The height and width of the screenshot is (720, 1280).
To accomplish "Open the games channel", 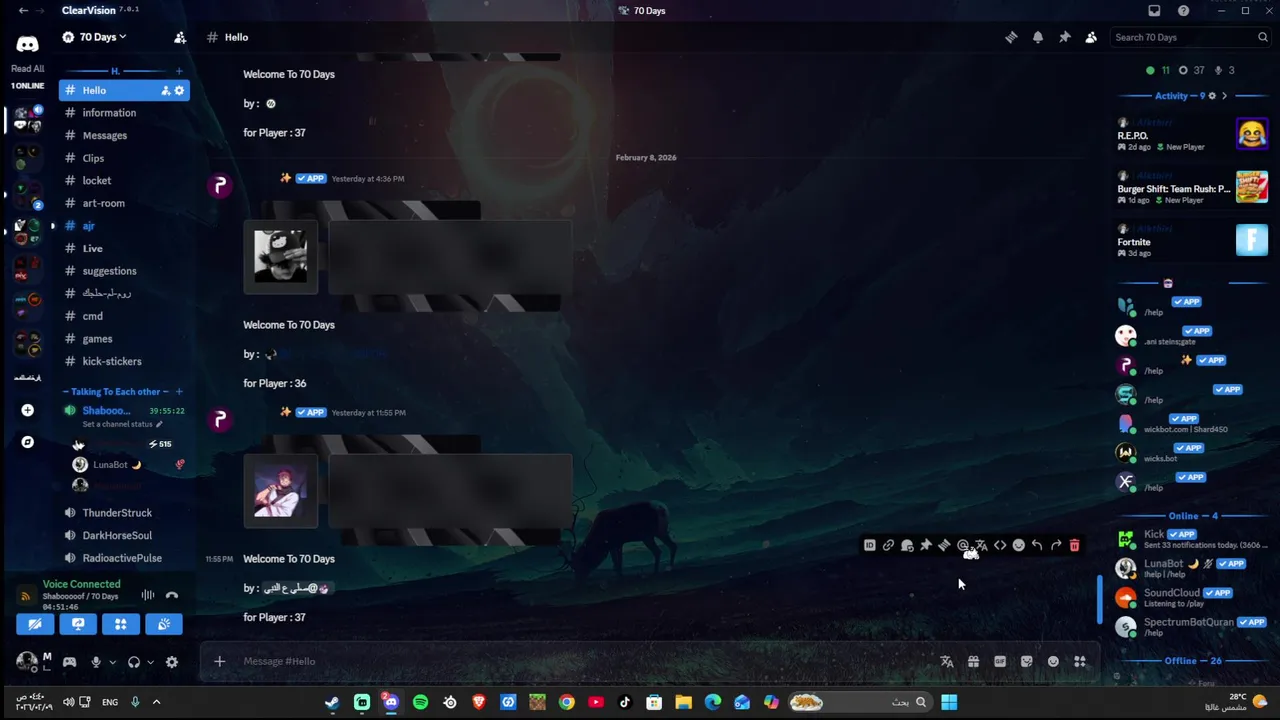I will coord(124,339).
